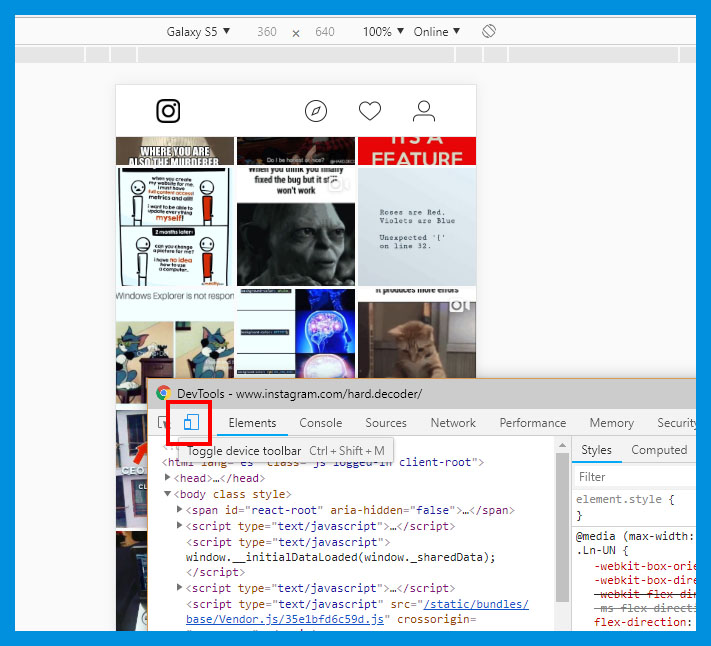
Task: Expand the react-root span node
Action: [180, 510]
